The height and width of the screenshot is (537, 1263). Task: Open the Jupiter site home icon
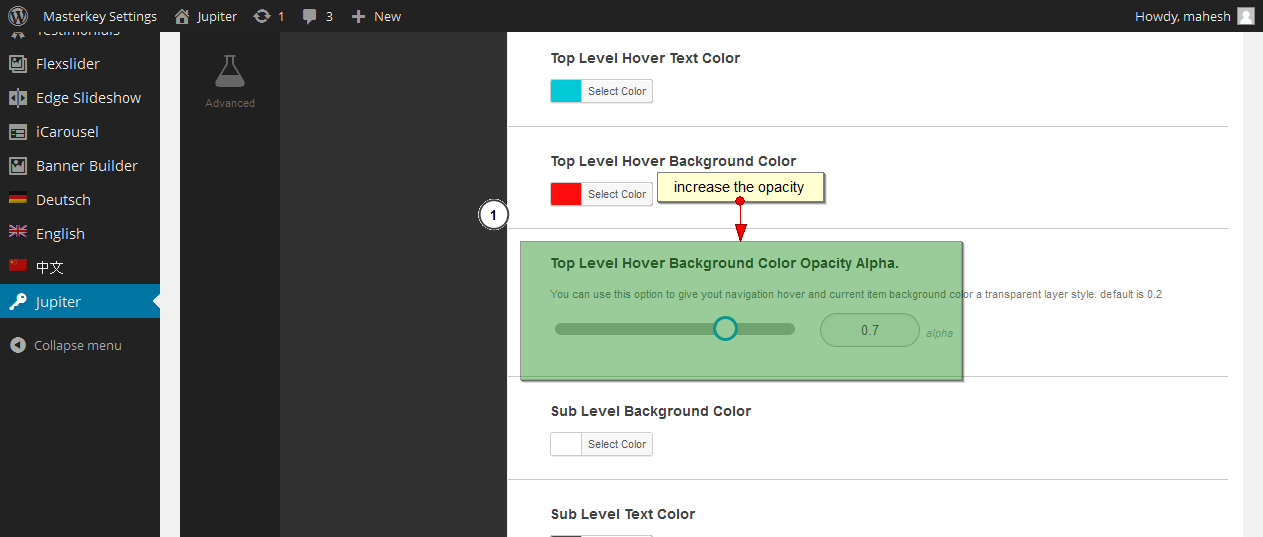(x=181, y=16)
